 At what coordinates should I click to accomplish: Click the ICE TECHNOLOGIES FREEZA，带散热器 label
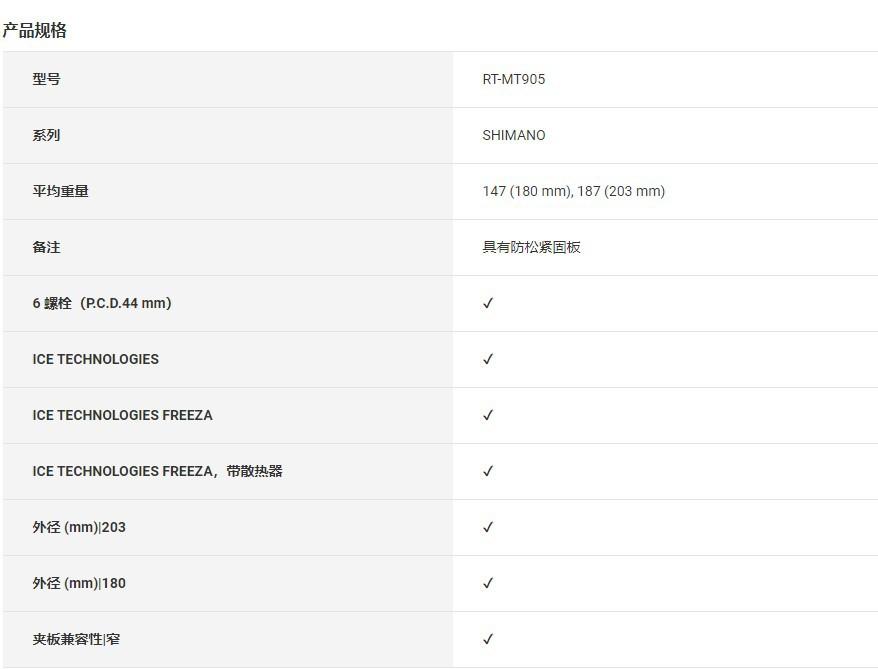click(157, 471)
